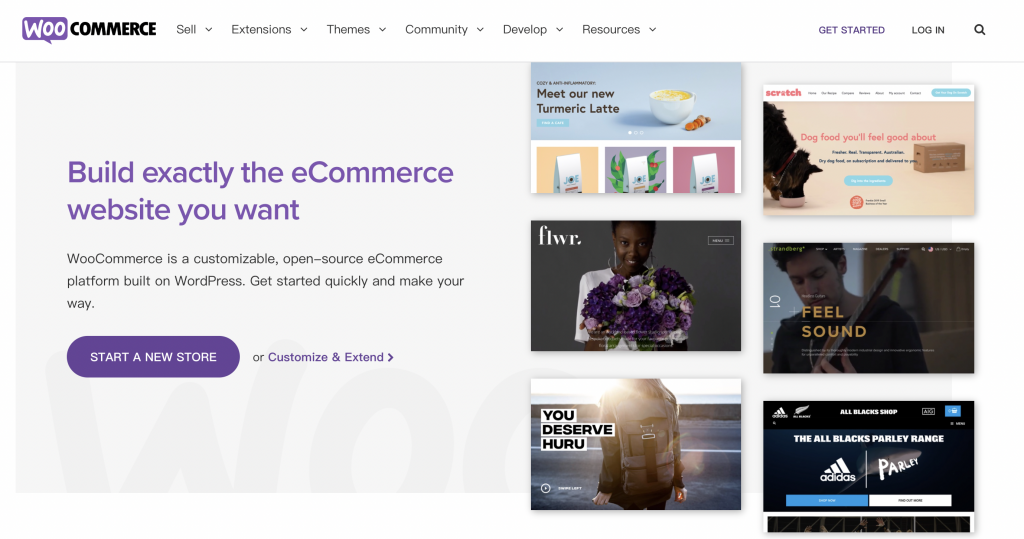
Task: Open the Sell menu
Action: click(186, 29)
